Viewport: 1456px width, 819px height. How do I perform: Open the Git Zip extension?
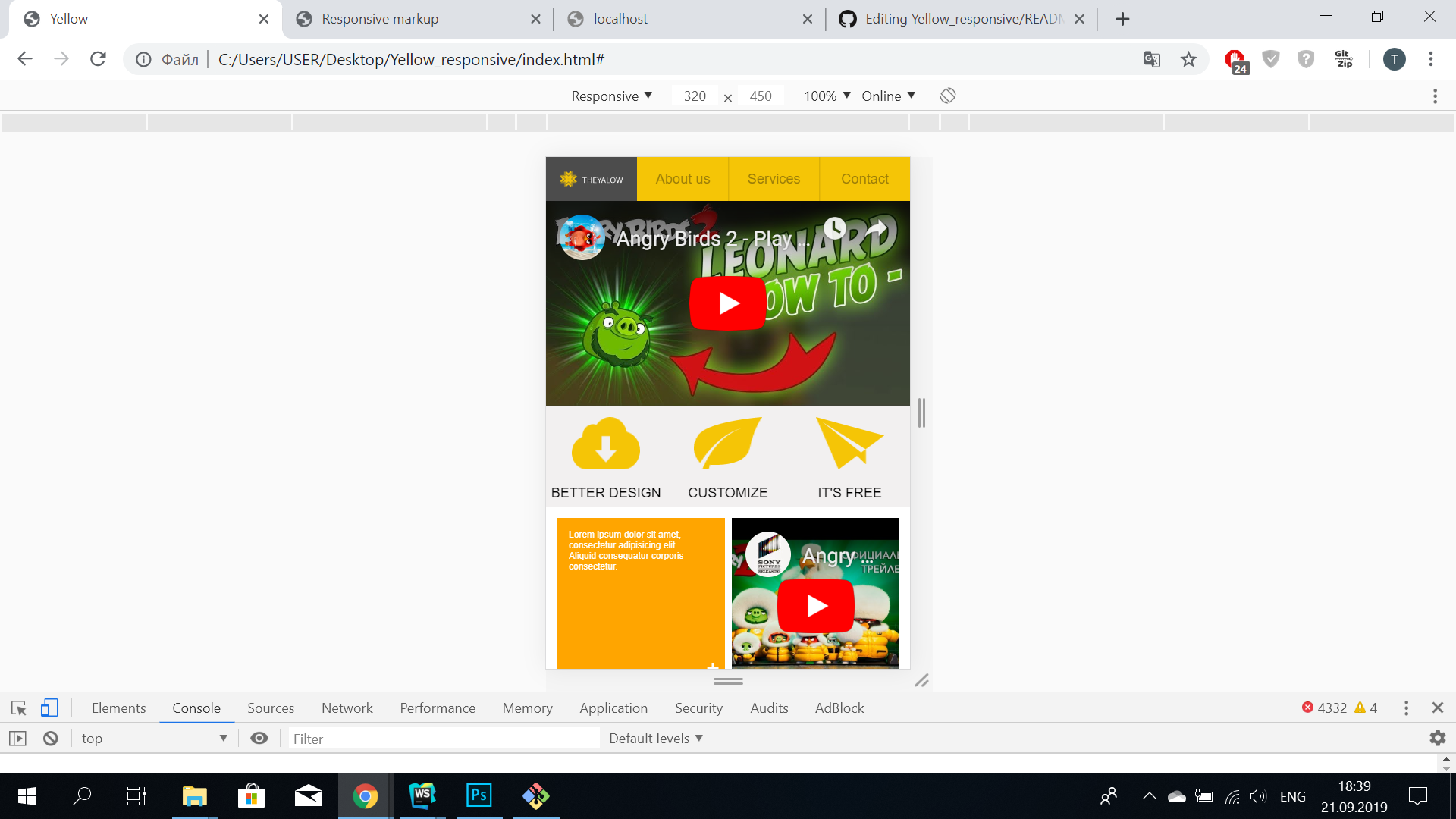(x=1344, y=59)
